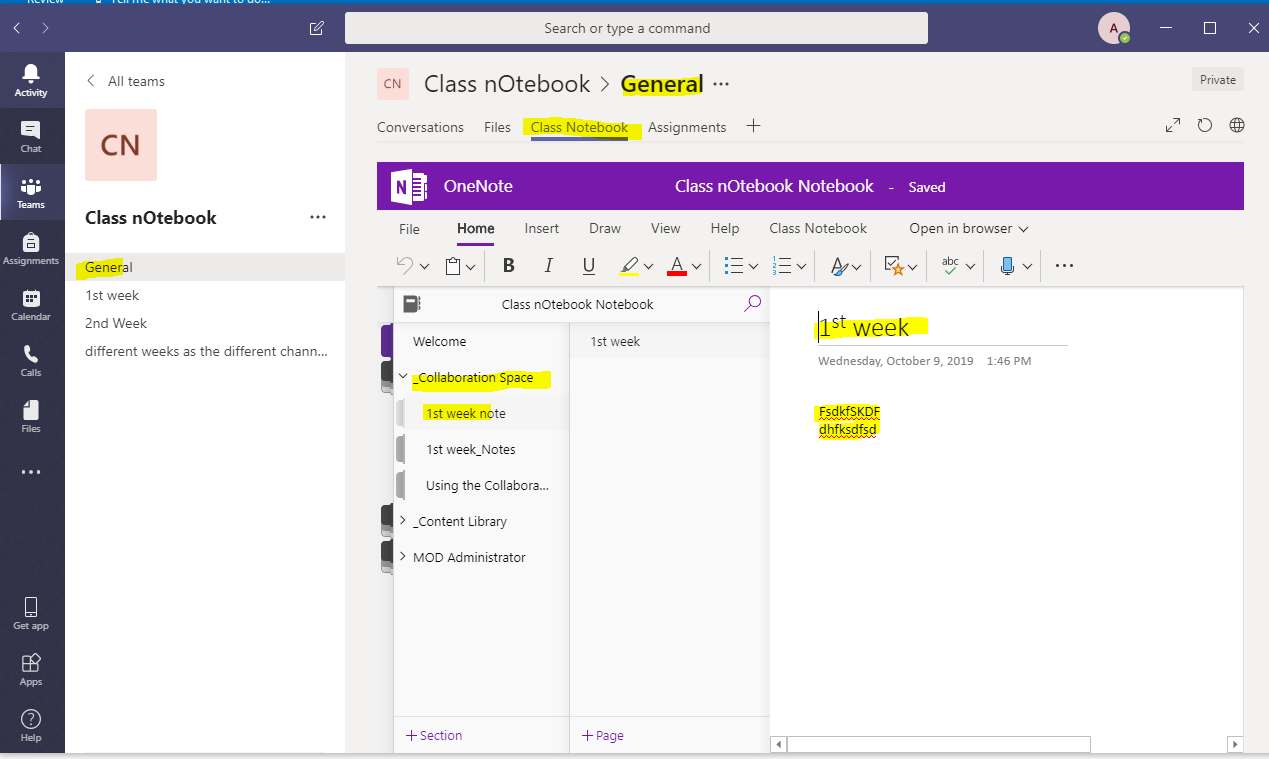Open Calls in the left rail
The image size is (1269, 759).
[x=31, y=360]
